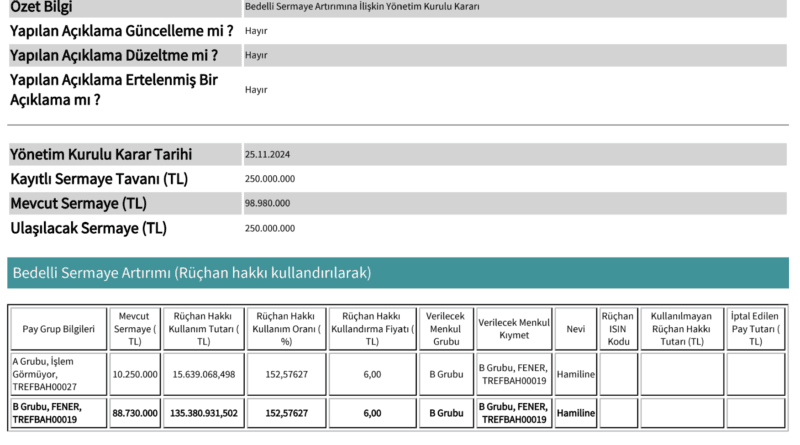
Task: Click the 'Kullanılmayan Rüçhan Hakkı Tutarı (TL)' header
Action: pos(682,329)
